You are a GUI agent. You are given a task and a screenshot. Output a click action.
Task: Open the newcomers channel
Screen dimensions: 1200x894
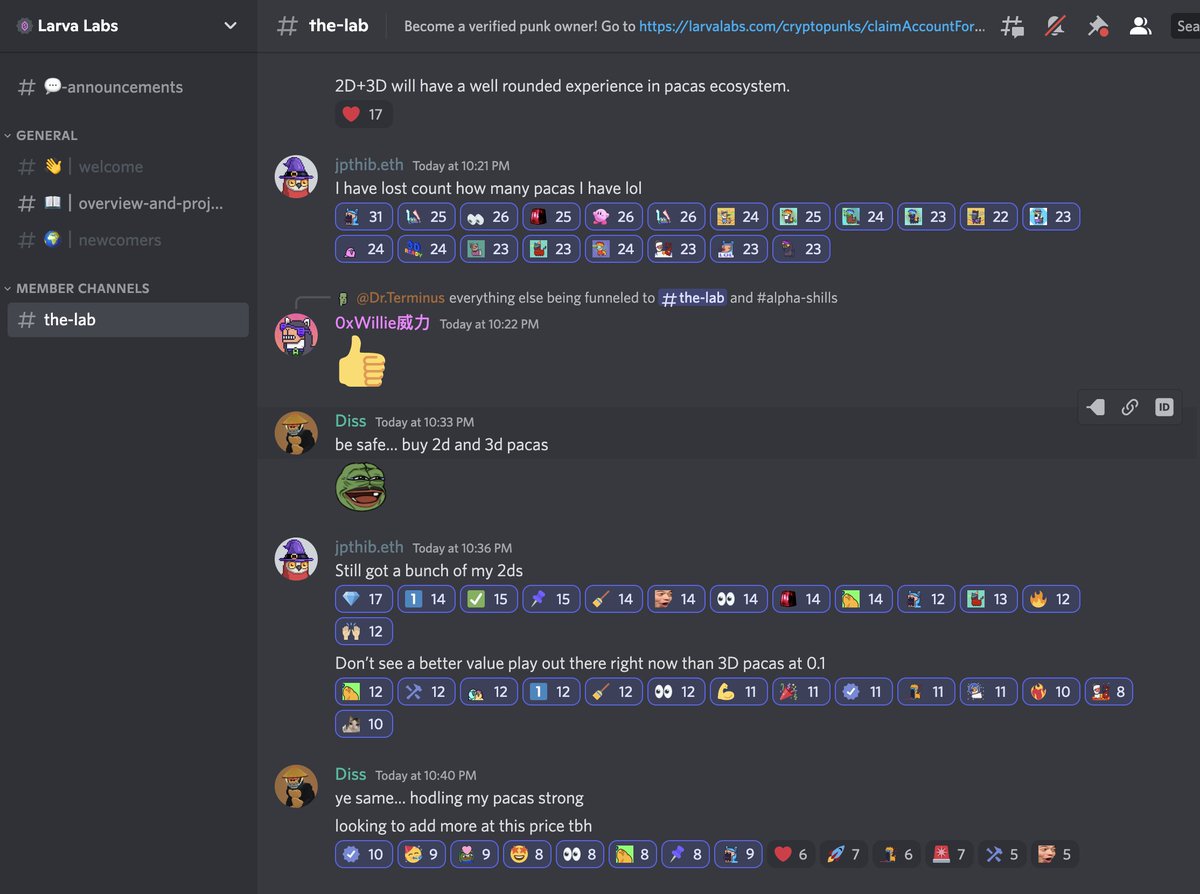tap(128, 240)
